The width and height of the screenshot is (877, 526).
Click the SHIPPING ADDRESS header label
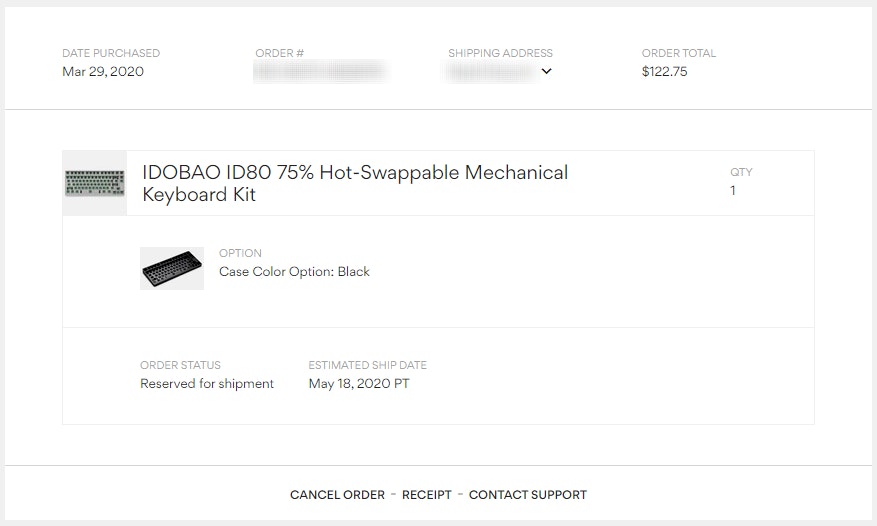tap(500, 53)
